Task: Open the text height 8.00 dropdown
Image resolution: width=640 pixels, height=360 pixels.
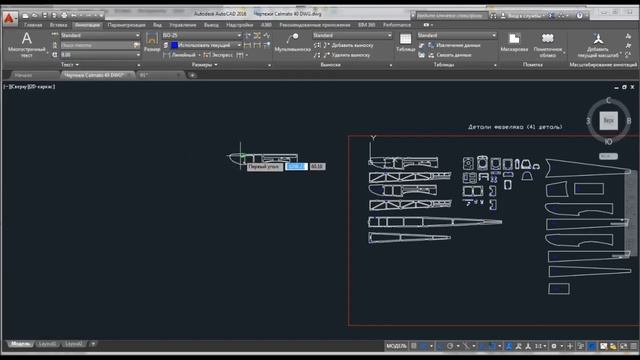Action: coord(100,55)
